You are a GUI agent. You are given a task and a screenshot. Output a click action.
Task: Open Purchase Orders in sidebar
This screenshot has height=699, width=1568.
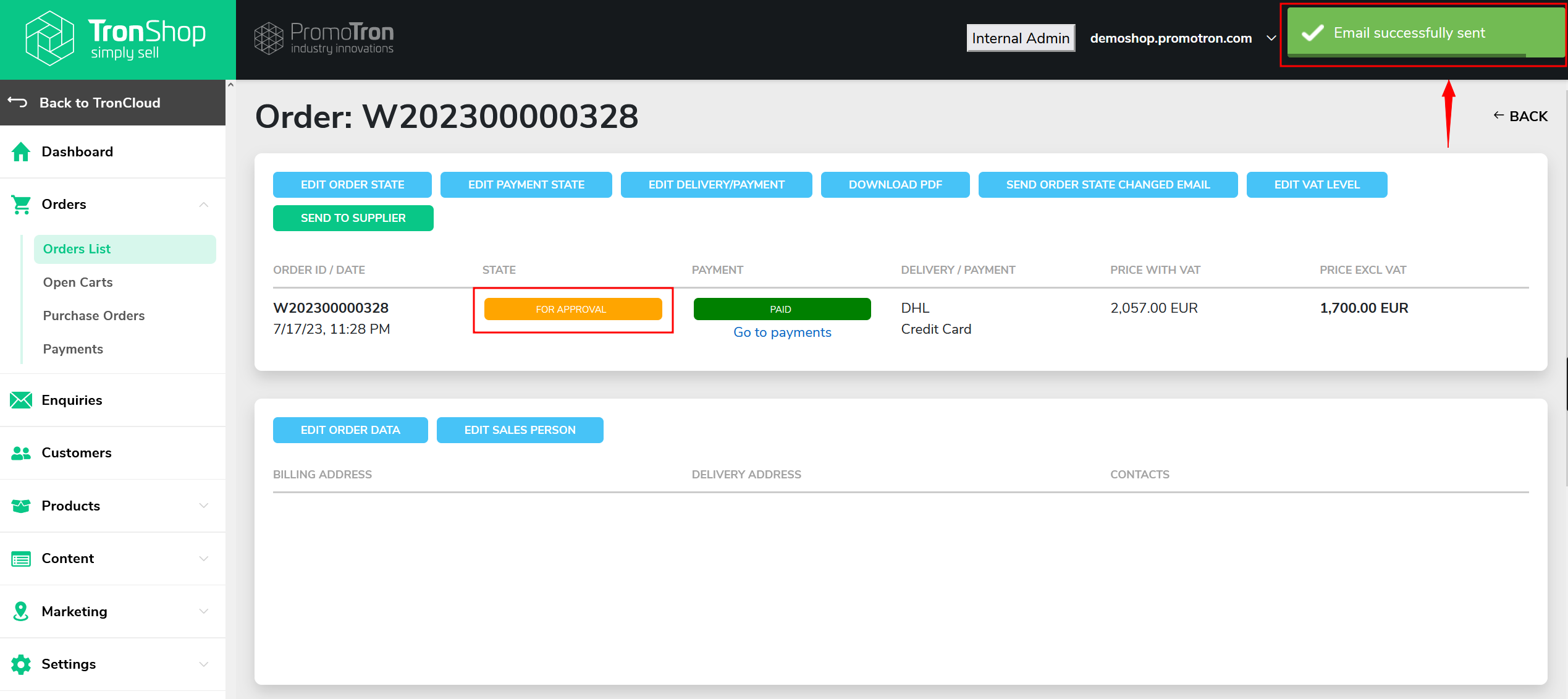94,316
